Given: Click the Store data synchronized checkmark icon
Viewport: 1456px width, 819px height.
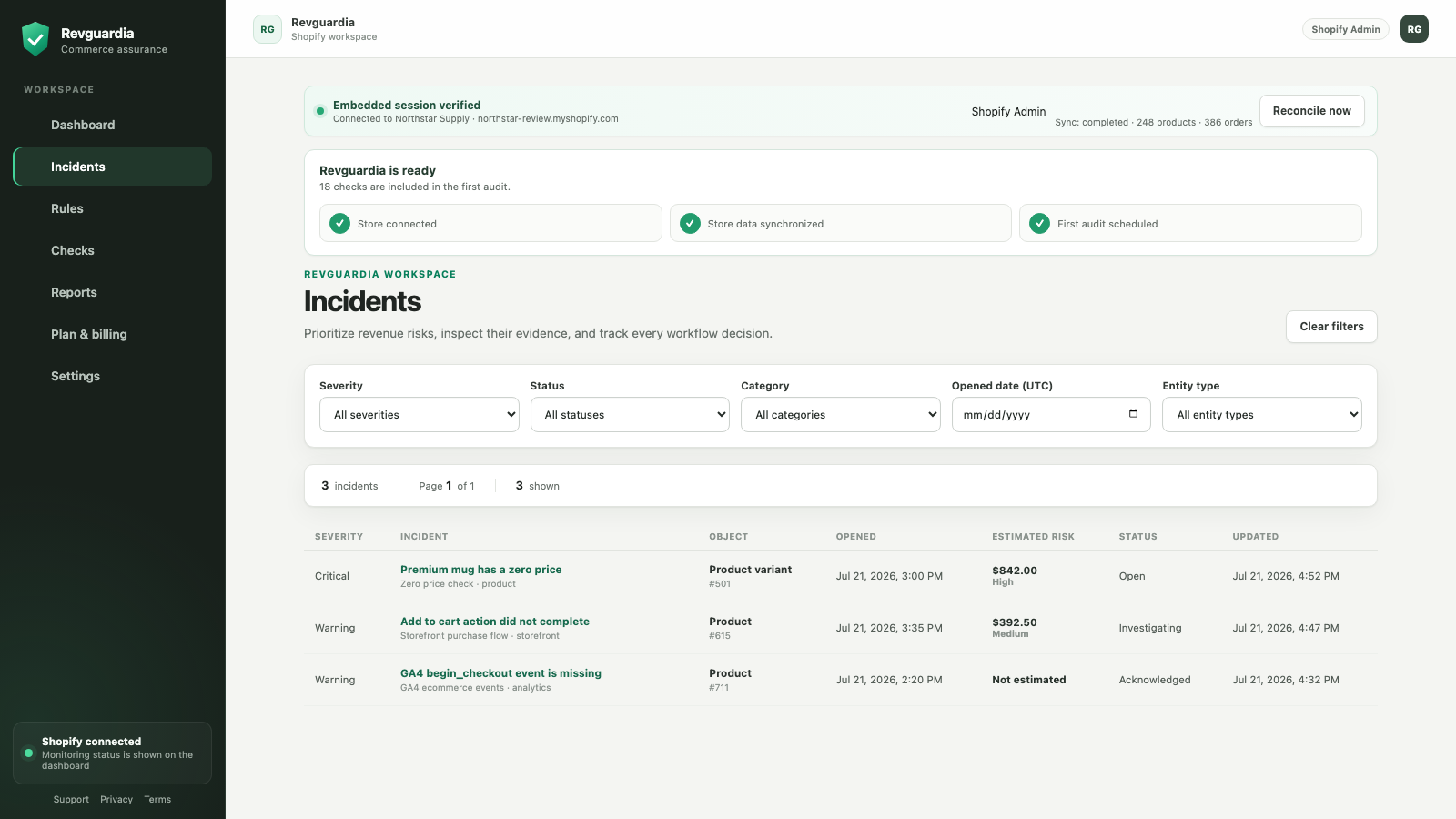Looking at the screenshot, I should click(x=690, y=223).
